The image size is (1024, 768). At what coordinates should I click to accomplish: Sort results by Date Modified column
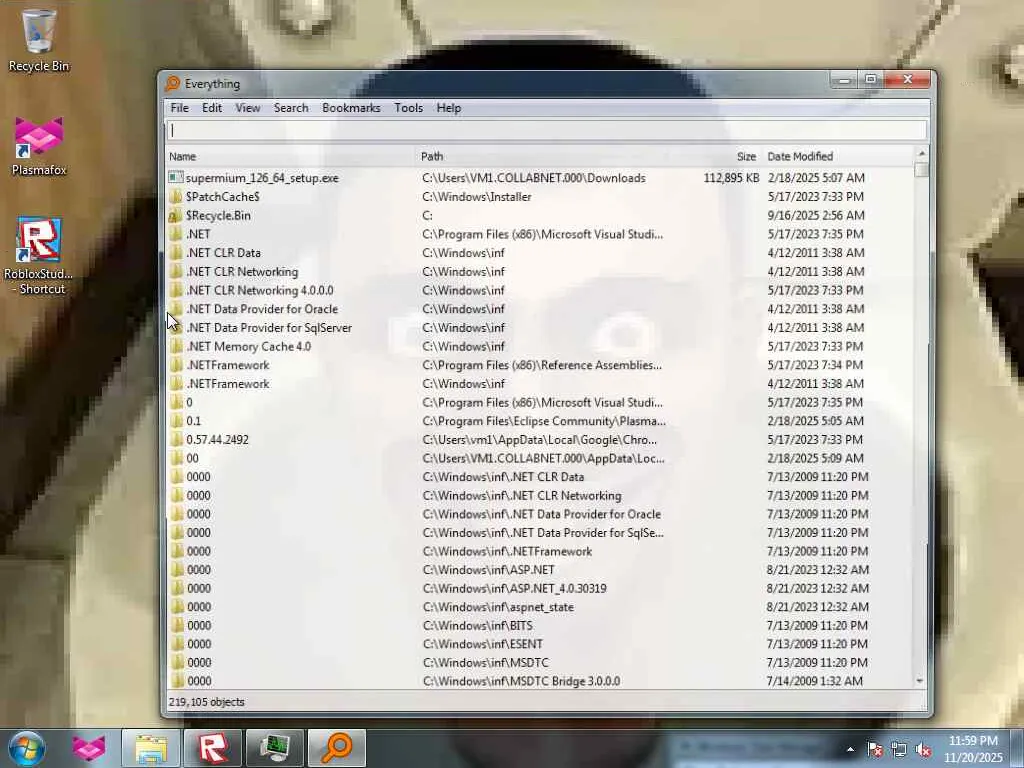tap(839, 157)
